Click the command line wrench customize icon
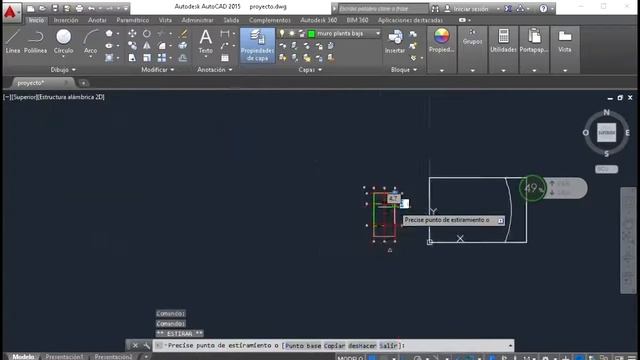This screenshot has width=640, height=360. click(147, 346)
